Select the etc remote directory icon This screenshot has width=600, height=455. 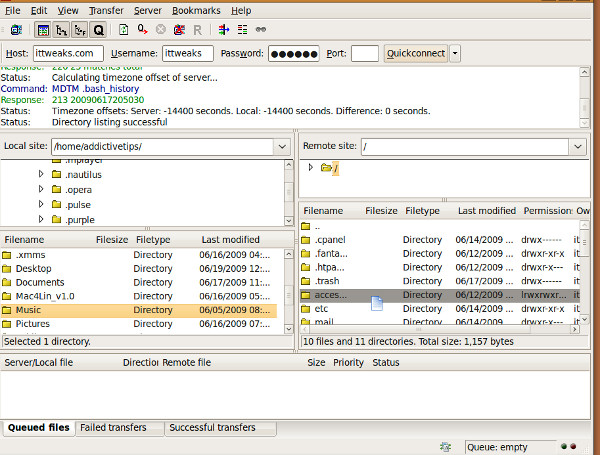coord(305,309)
